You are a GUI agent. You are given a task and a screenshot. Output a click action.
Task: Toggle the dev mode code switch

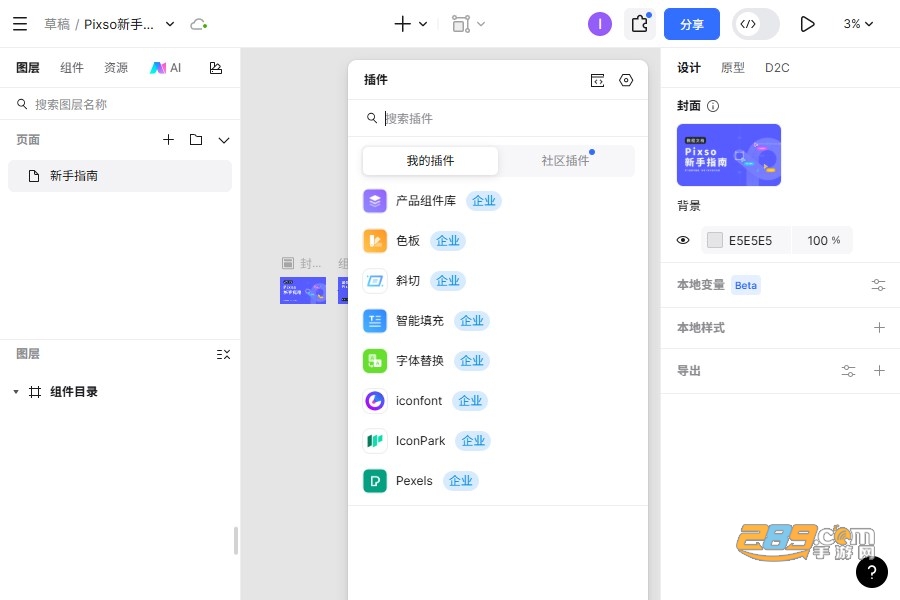point(756,24)
